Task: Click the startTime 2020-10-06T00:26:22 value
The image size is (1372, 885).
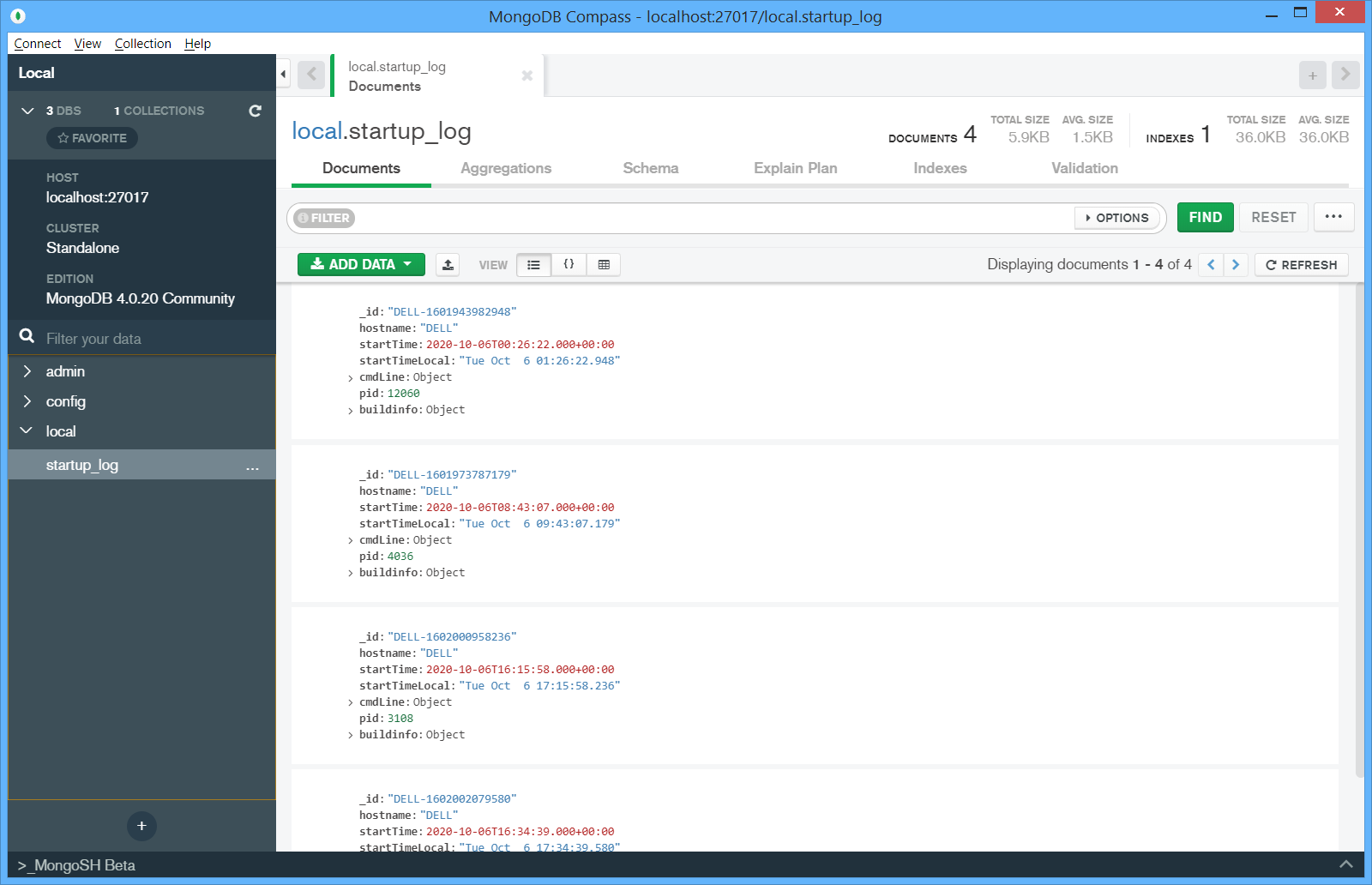Action: click(521, 345)
